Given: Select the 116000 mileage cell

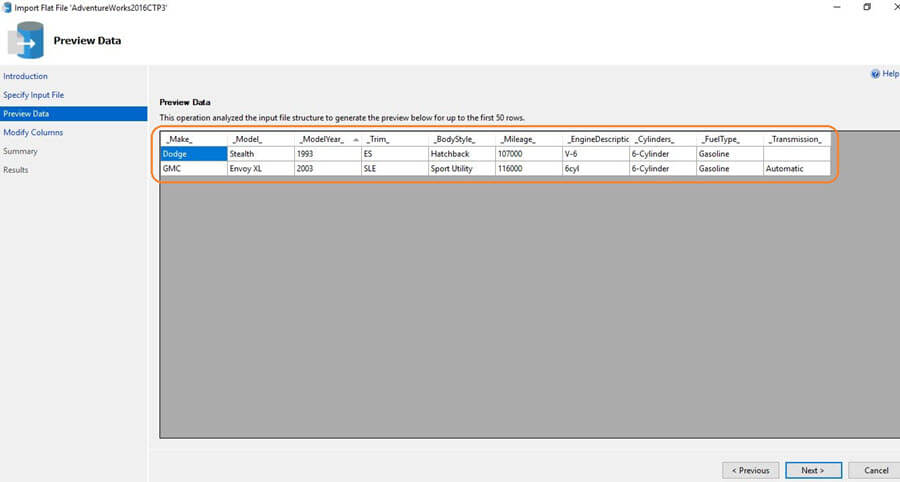Looking at the screenshot, I should (x=529, y=169).
